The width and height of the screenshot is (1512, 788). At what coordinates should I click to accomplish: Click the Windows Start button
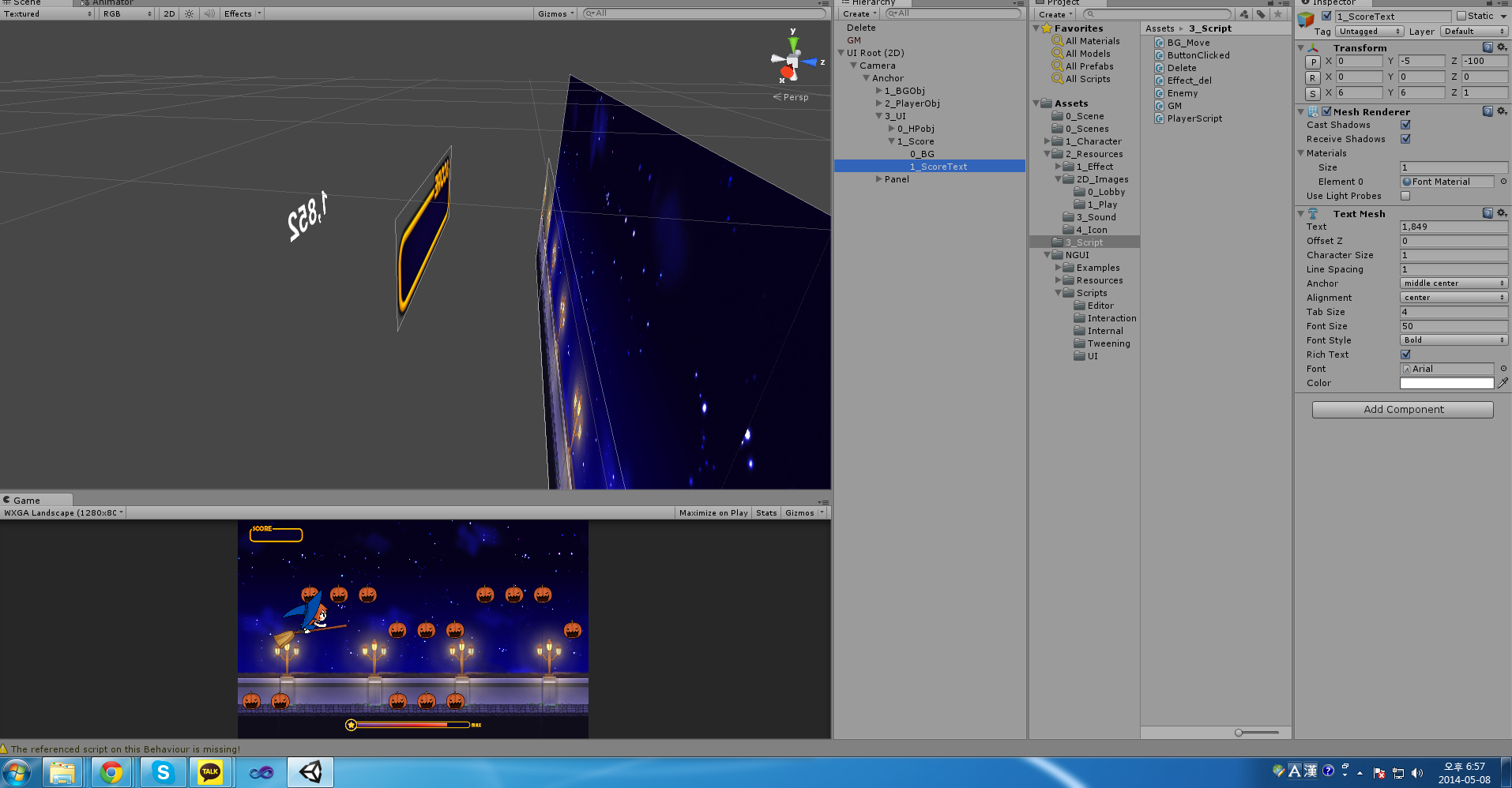click(x=17, y=772)
